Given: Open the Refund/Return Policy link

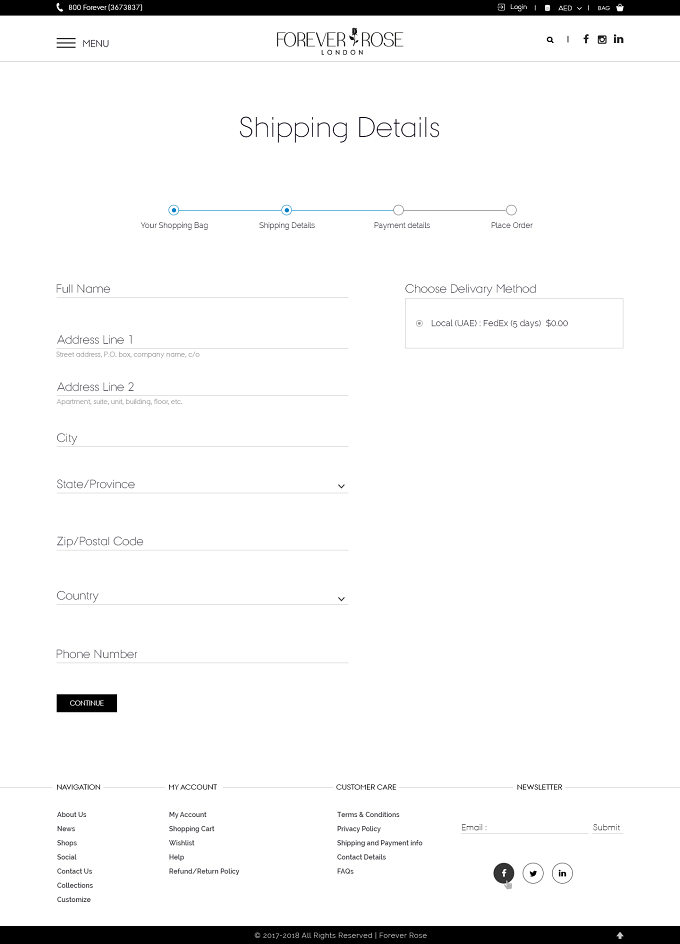Looking at the screenshot, I should click(x=204, y=871).
